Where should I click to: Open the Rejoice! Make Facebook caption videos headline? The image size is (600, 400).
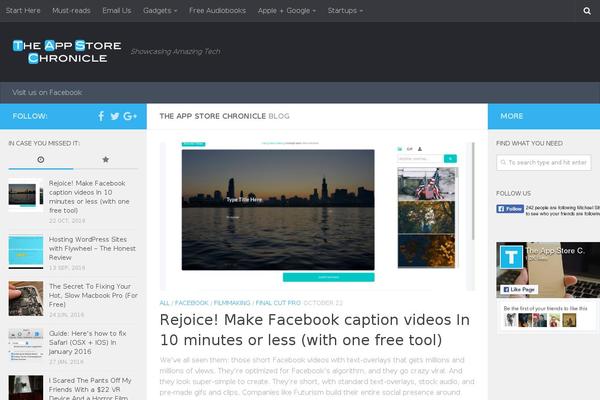(x=315, y=330)
